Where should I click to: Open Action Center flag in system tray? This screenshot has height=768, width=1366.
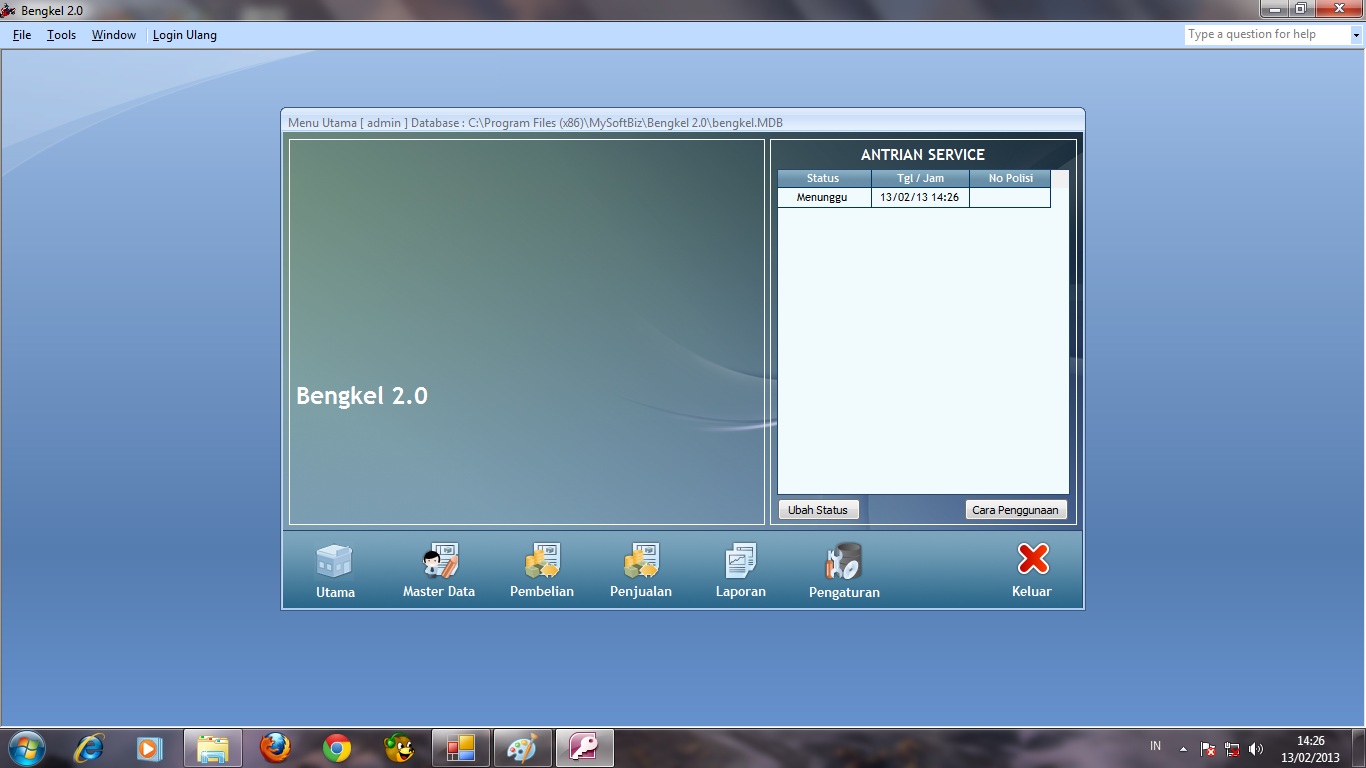[1208, 748]
